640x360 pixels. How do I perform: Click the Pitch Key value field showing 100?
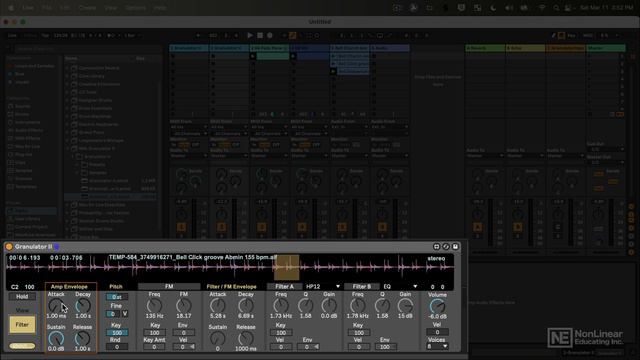point(117,333)
